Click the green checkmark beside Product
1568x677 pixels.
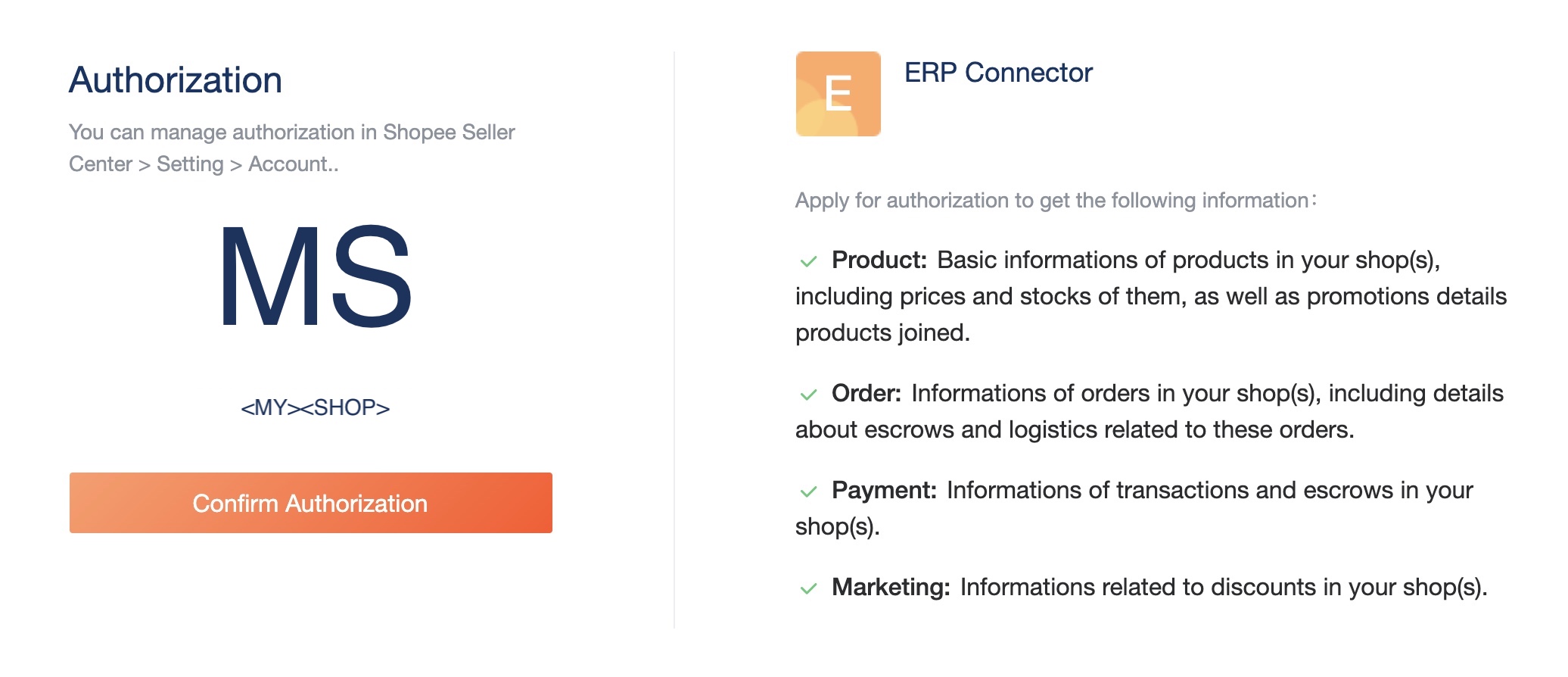pyautogui.click(x=808, y=261)
